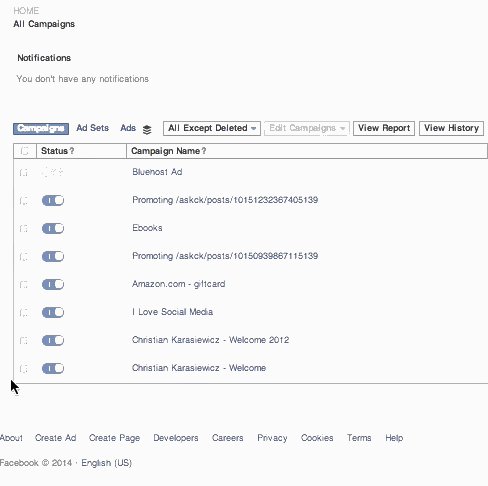Toggle status of Christian Karasiewicz - Welcome 2012
The height and width of the screenshot is (486, 488).
click(53, 340)
